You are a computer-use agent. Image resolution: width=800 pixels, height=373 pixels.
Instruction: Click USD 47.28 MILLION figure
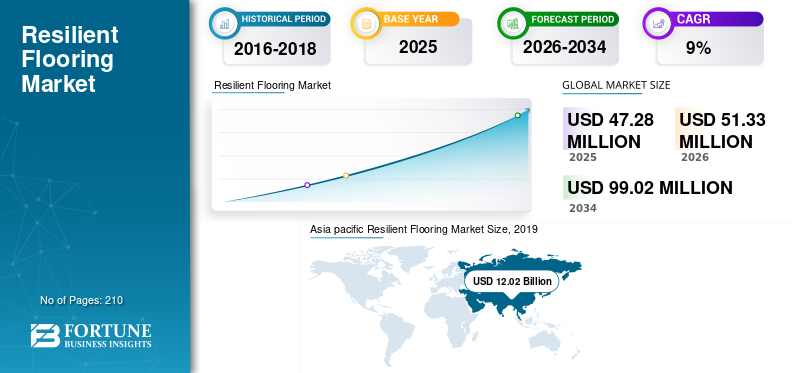(x=611, y=131)
